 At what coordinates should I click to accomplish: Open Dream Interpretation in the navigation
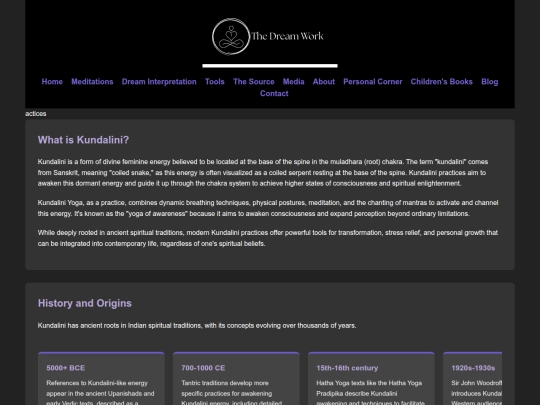[x=159, y=82]
